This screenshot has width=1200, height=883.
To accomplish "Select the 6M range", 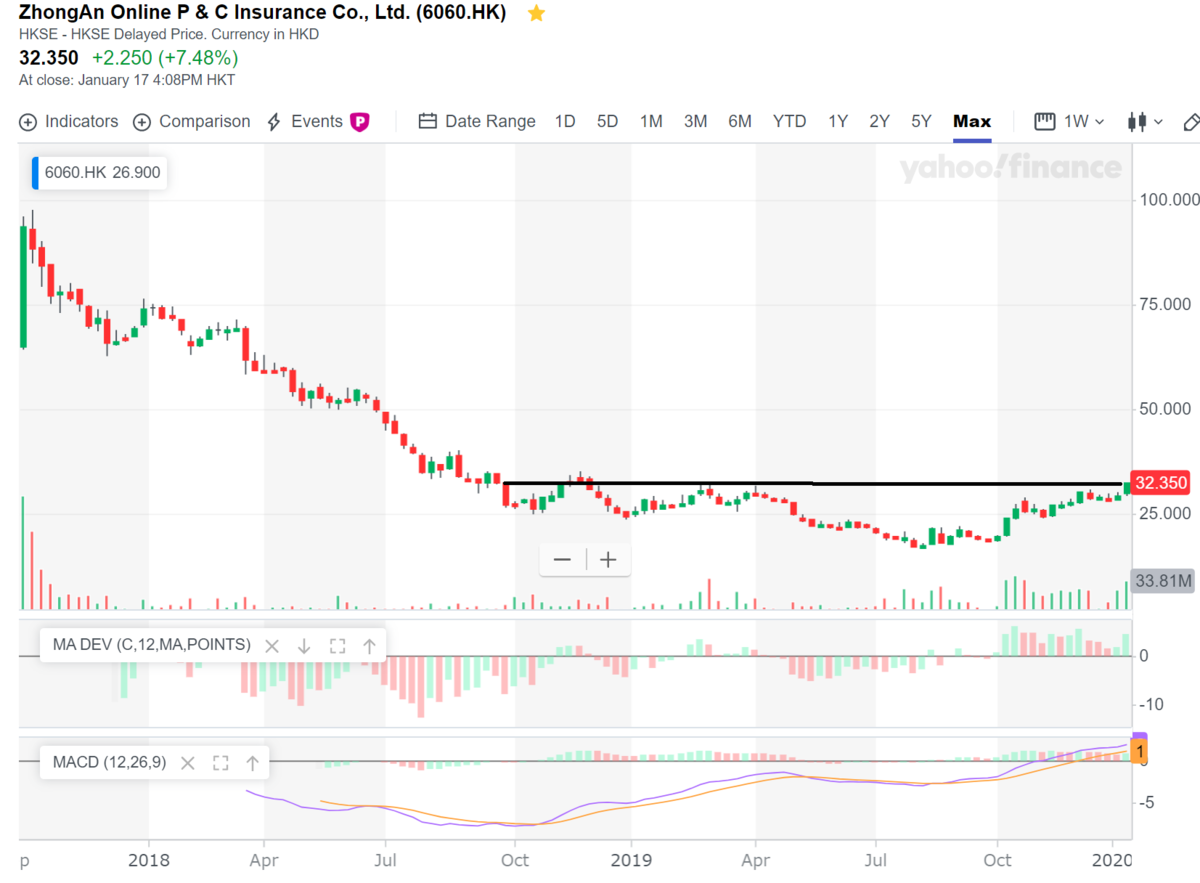I will click(740, 122).
